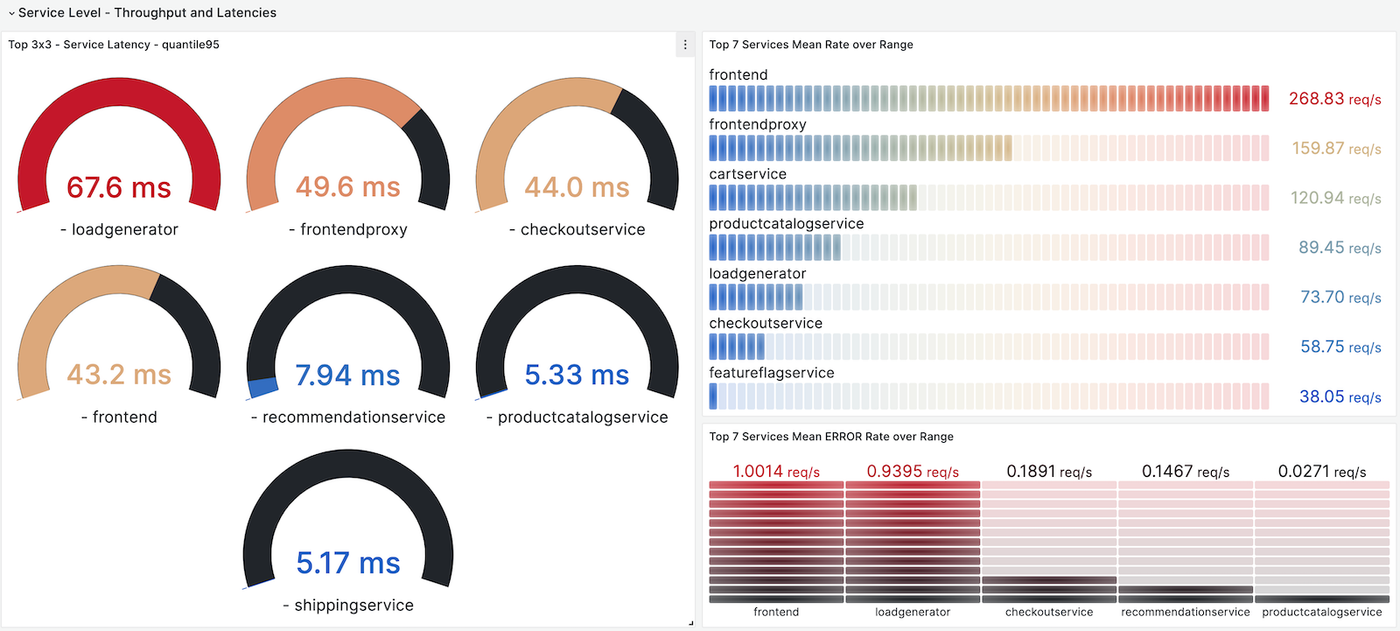This screenshot has height=631, width=1400.
Task: Click the frontend label in the mean rate panel
Action: [x=738, y=74]
